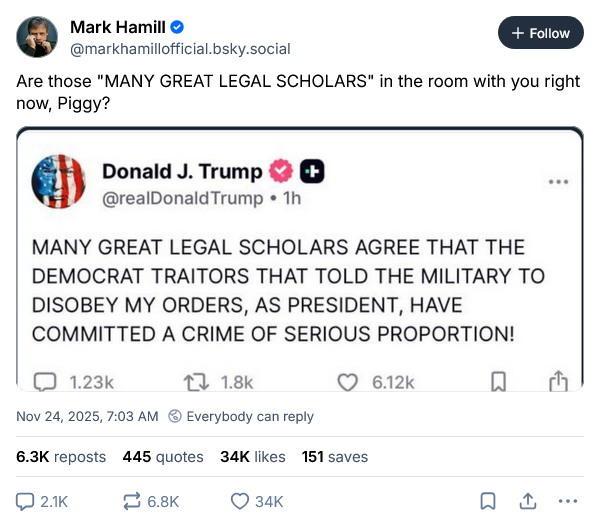The image size is (600, 527).
Task: Bookmark this post with the save icon
Action: pos(487,502)
